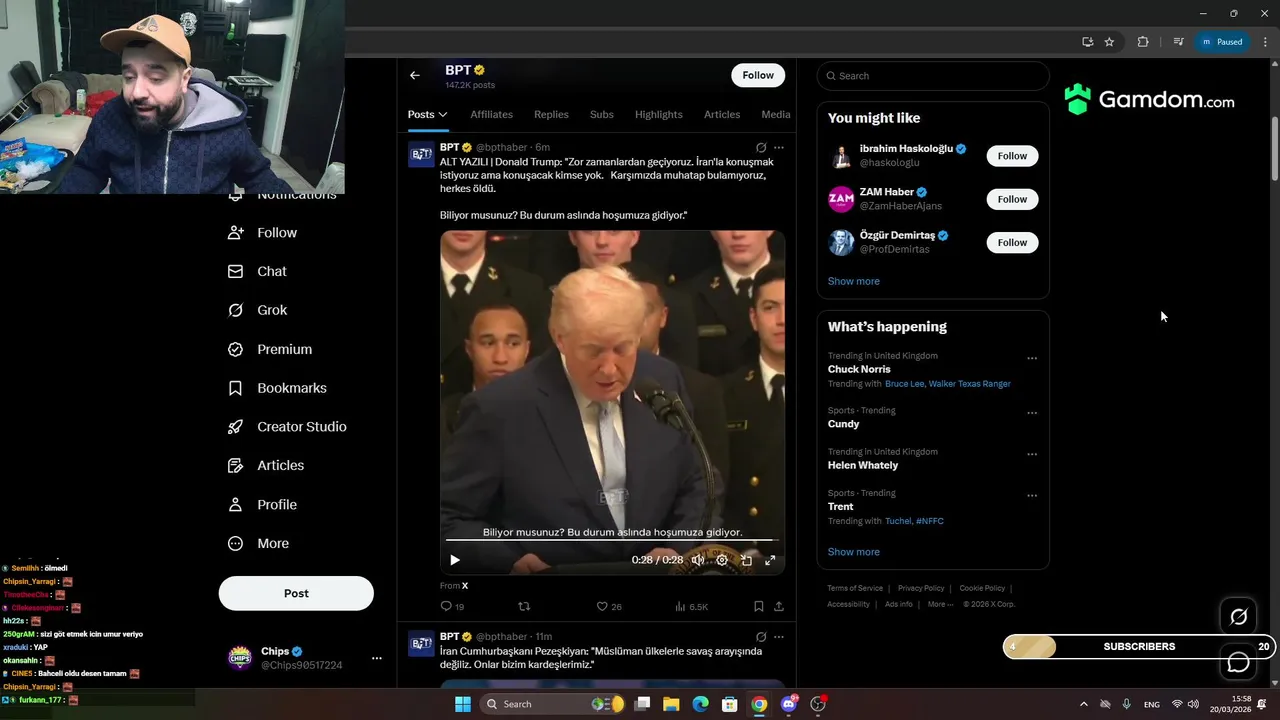1280x720 pixels.
Task: Open the floating messages button
Action: 1238,662
